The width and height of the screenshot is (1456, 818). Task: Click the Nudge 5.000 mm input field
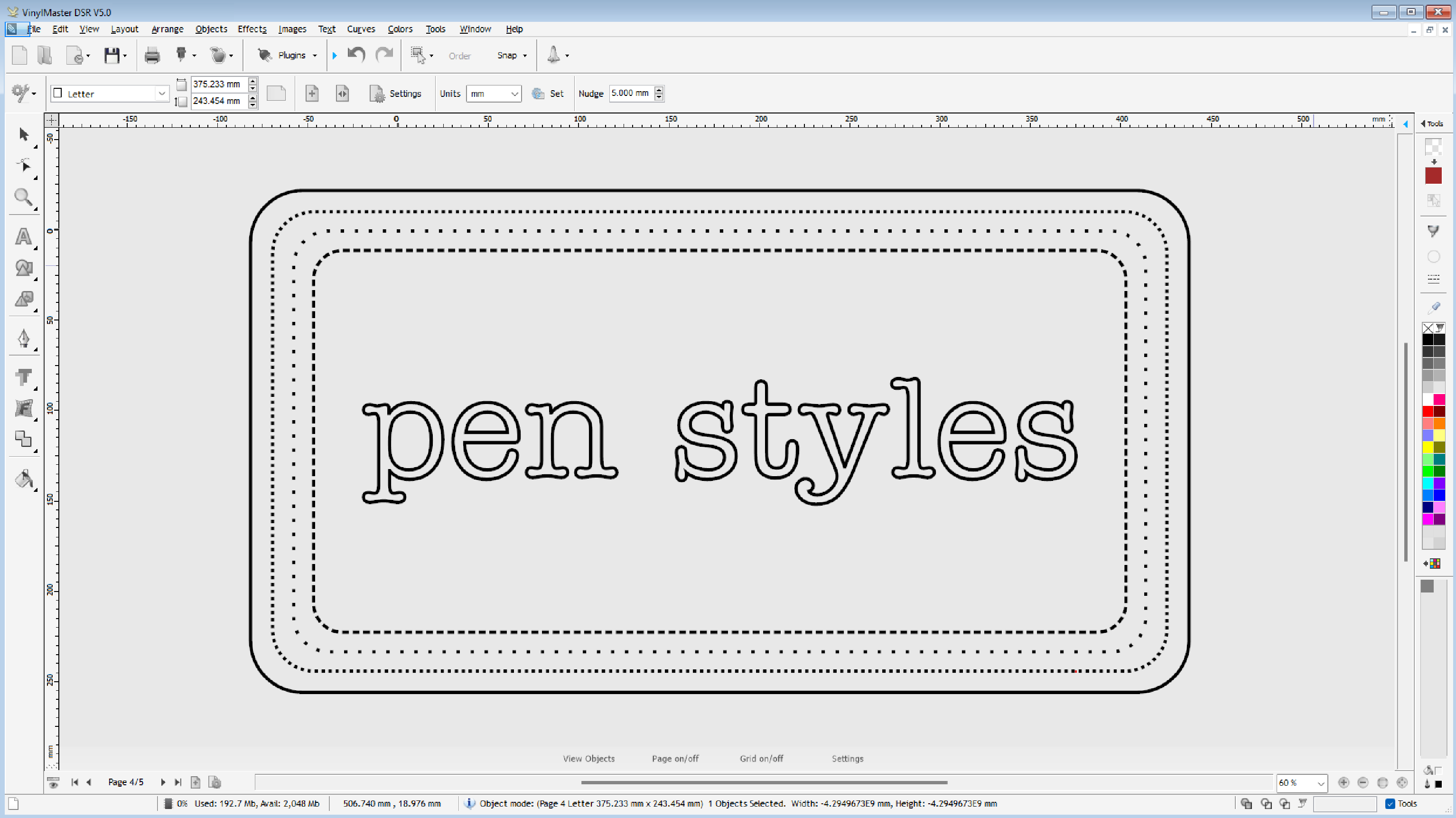point(631,93)
